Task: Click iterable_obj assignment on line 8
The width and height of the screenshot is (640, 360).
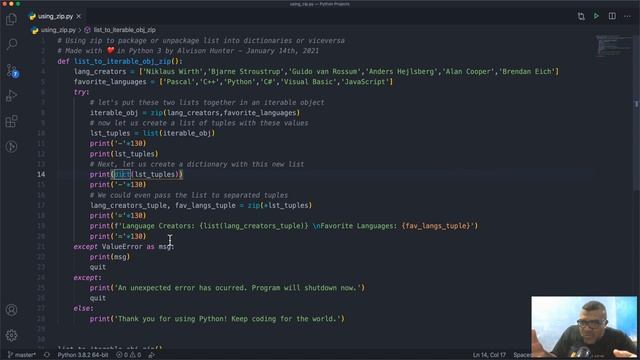Action: [195, 113]
